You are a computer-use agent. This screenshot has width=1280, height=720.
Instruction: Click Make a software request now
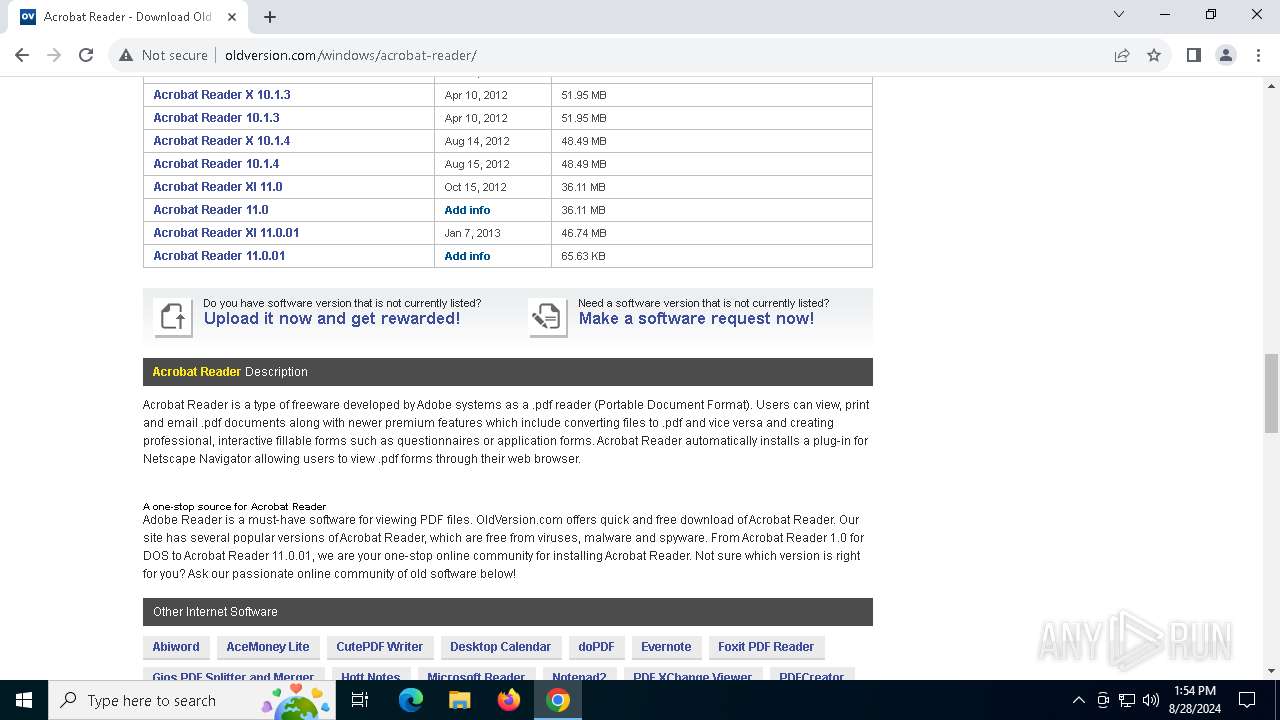(696, 319)
